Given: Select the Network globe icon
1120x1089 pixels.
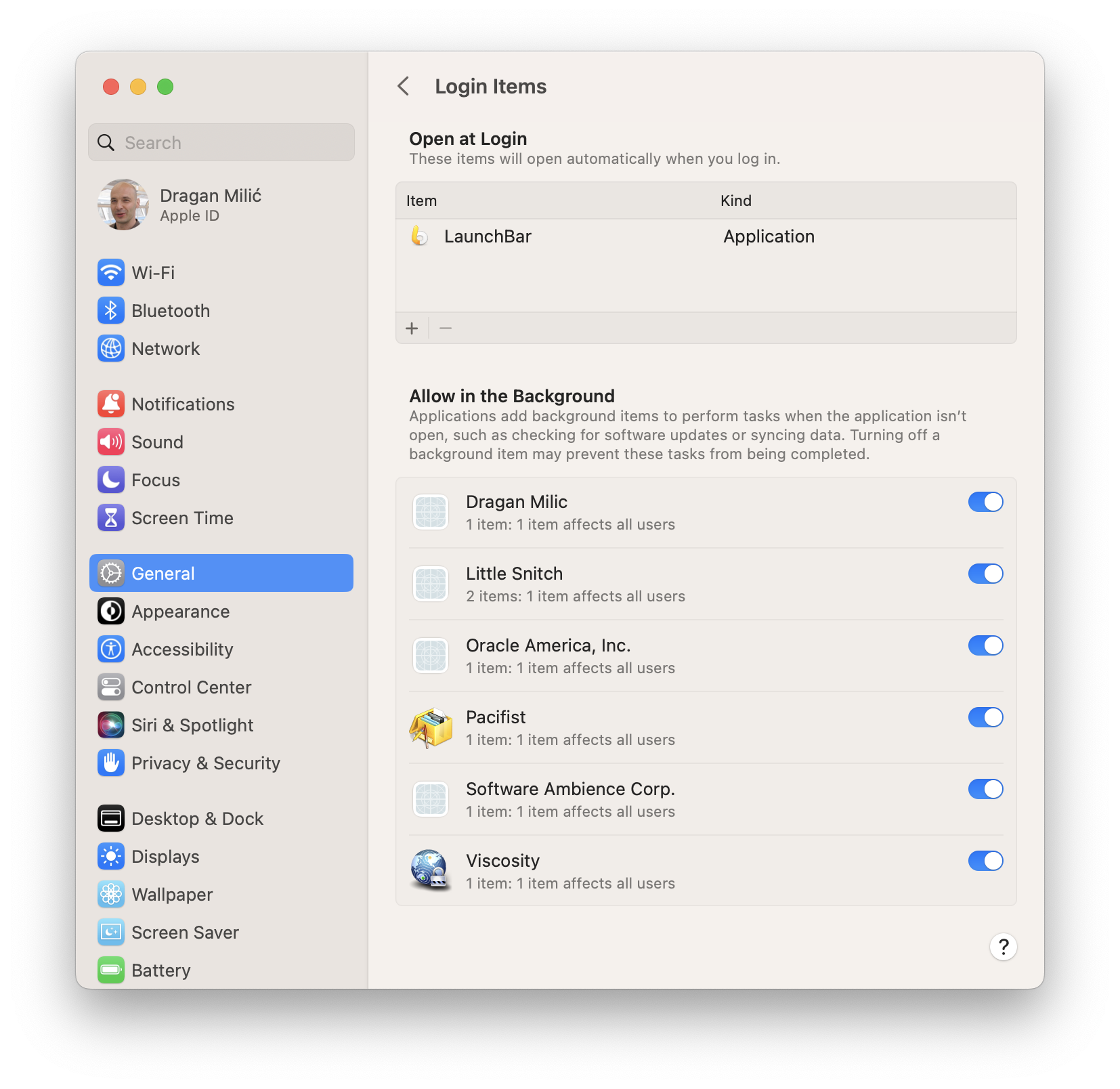Looking at the screenshot, I should 111,349.
